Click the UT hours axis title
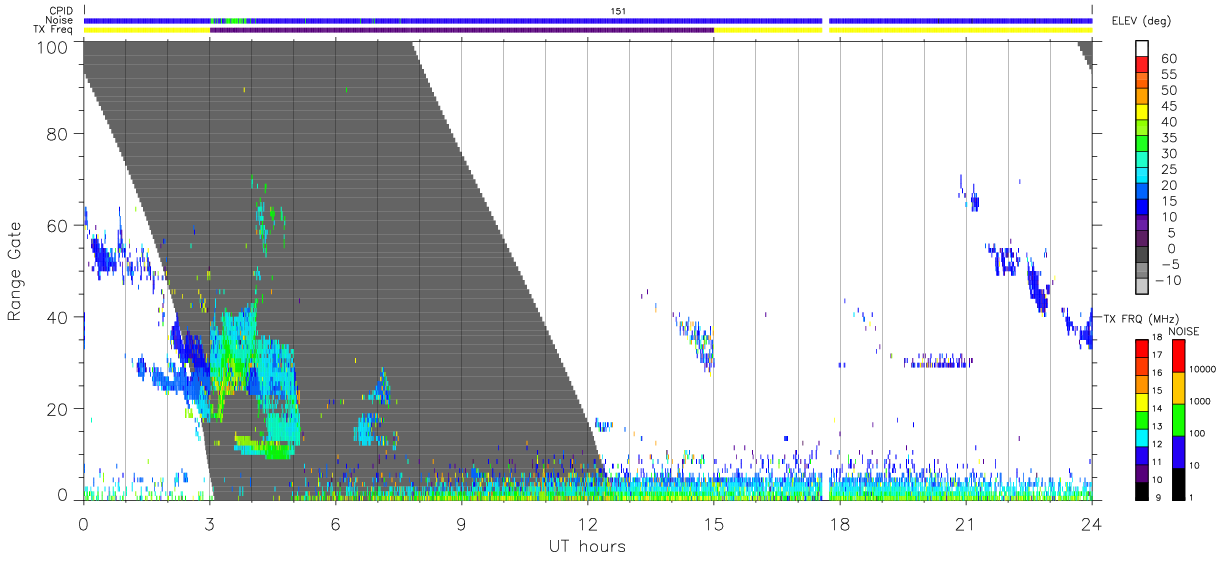The height and width of the screenshot is (567, 1228). click(587, 546)
